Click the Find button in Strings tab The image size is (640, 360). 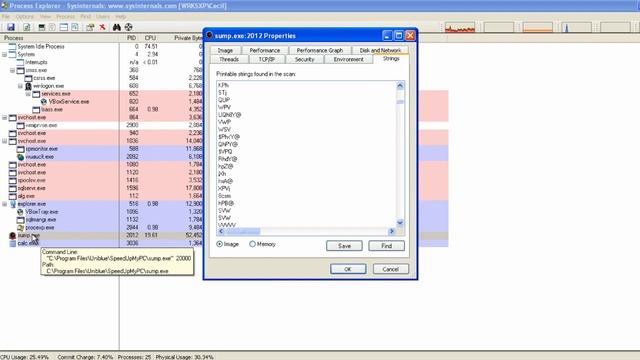pyautogui.click(x=387, y=246)
